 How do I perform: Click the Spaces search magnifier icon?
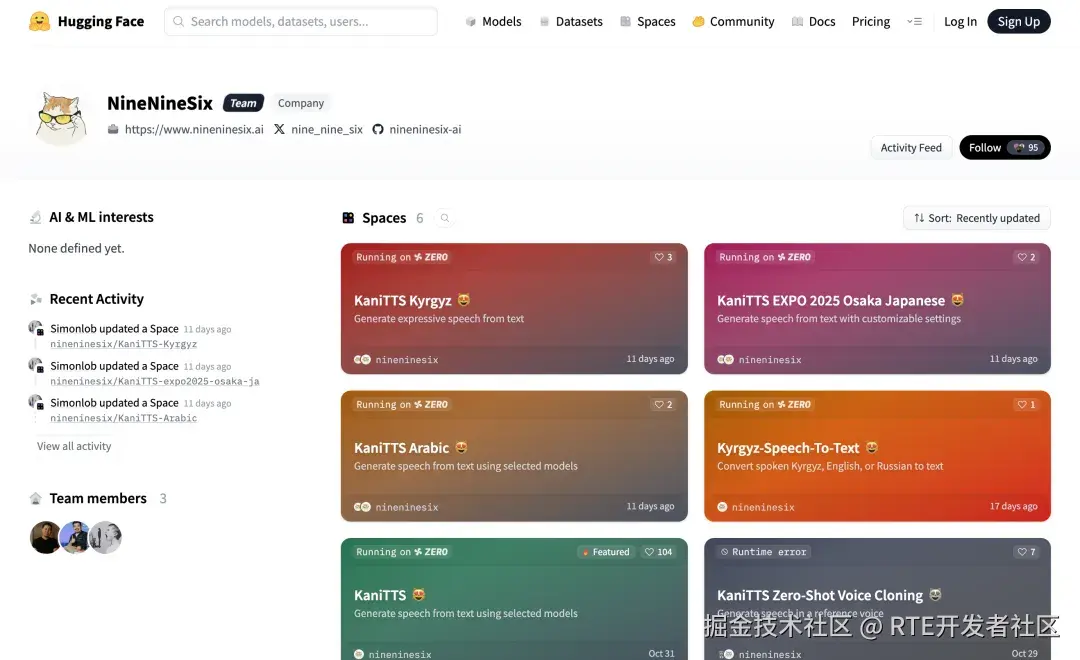coord(445,218)
